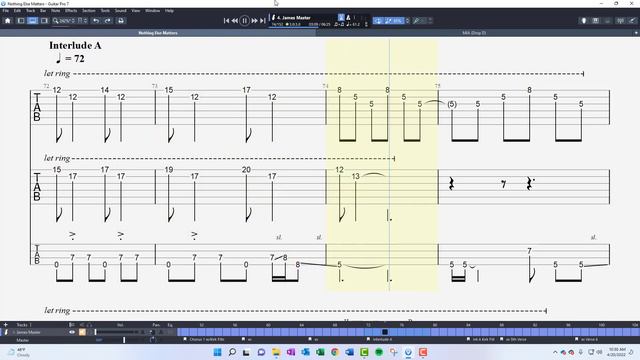Image resolution: width=640 pixels, height=360 pixels.
Task: Jump to the Interlude A section marker
Action: [x=380, y=340]
